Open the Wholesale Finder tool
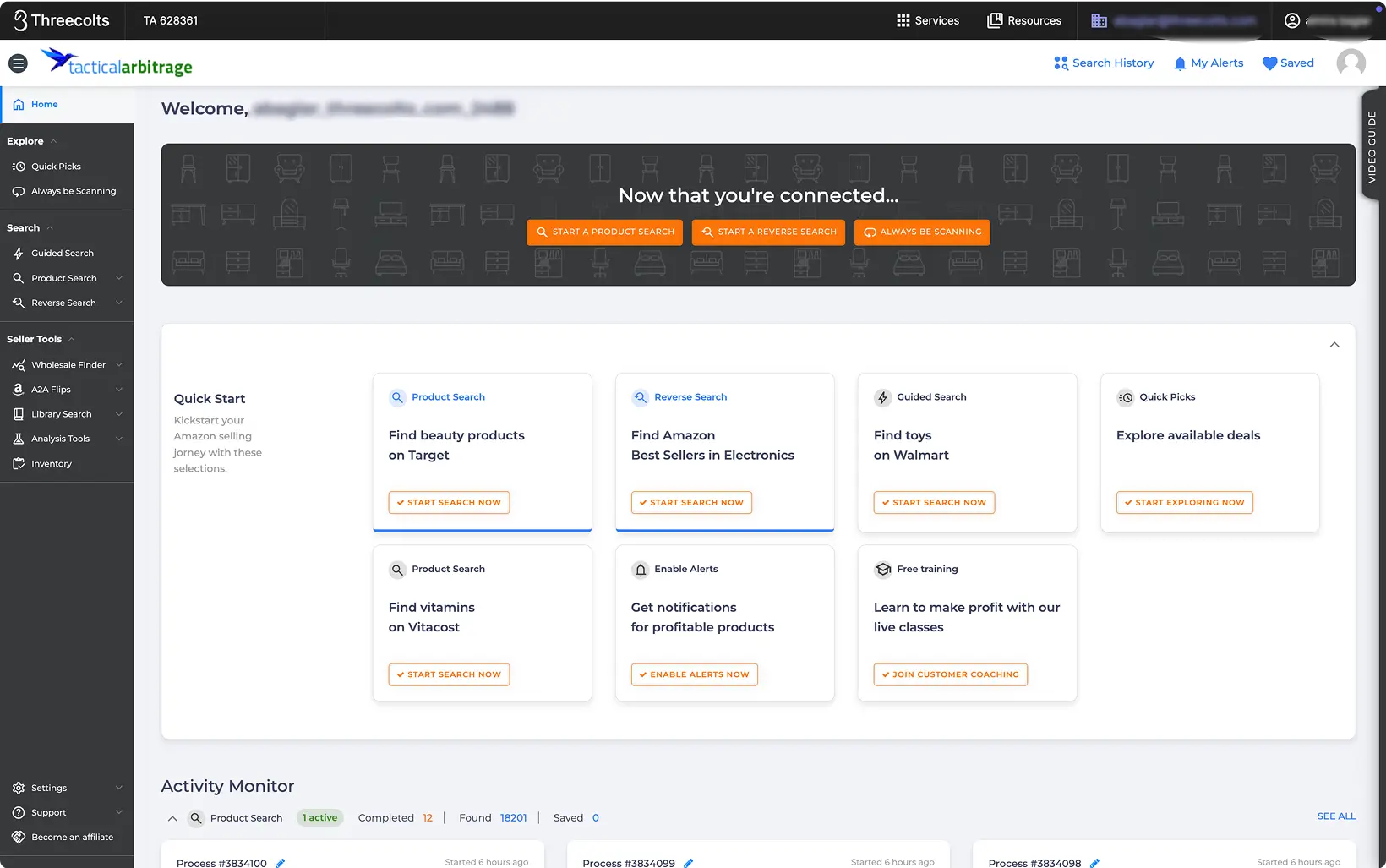 (67, 364)
